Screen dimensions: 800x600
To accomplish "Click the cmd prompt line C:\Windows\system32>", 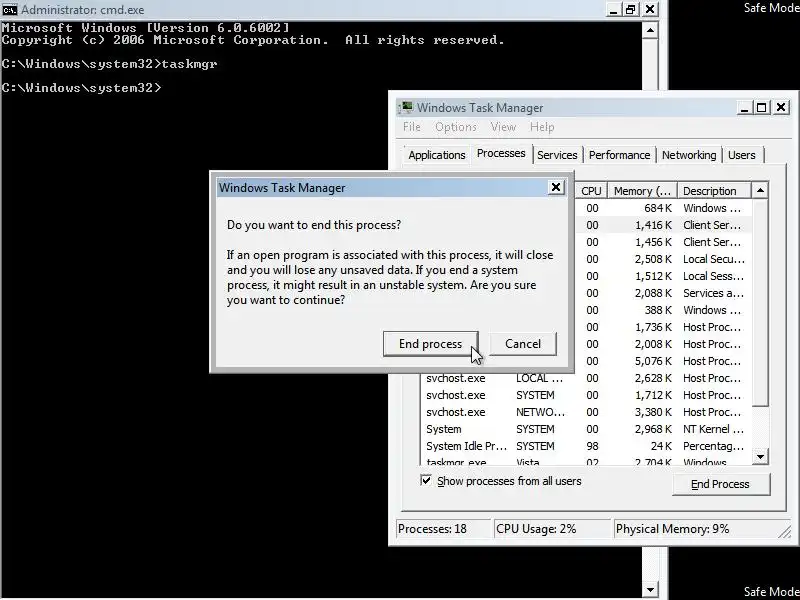I will 82,88.
